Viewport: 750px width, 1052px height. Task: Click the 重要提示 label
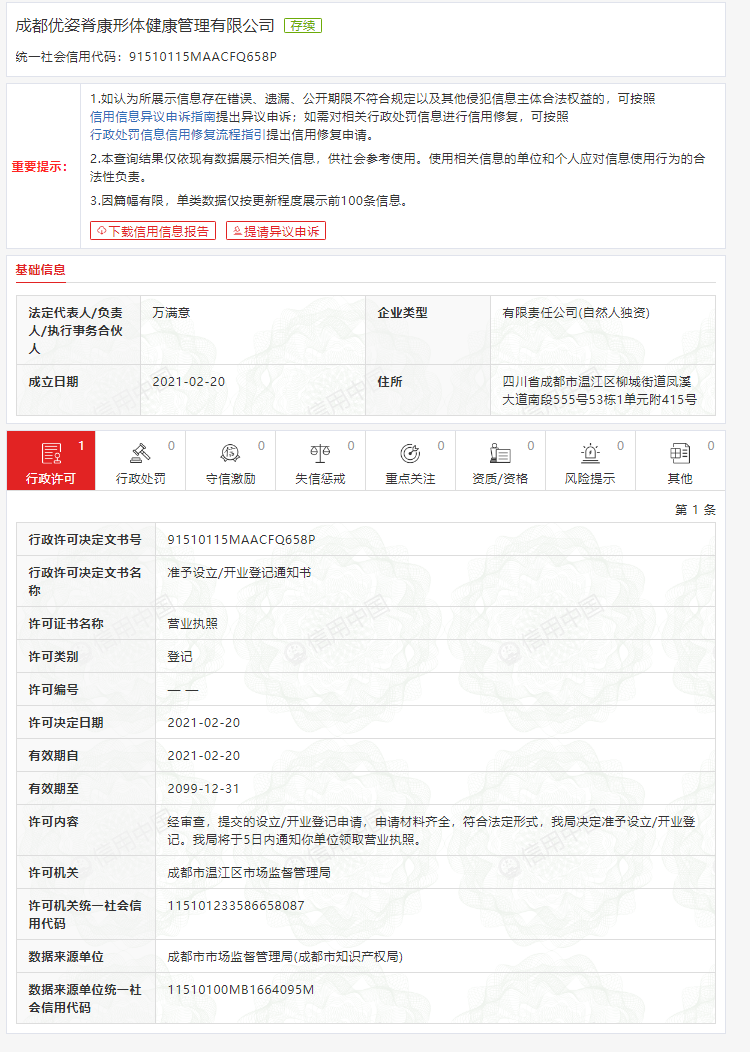click(40, 166)
